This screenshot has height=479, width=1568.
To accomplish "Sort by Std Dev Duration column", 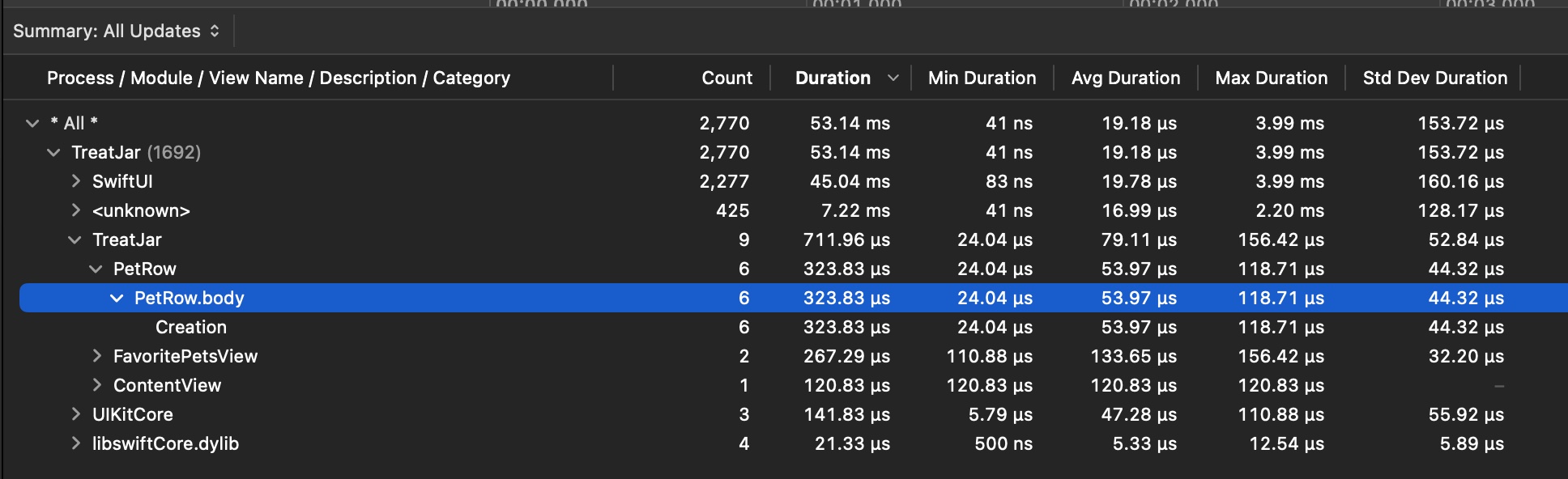I will [1434, 78].
